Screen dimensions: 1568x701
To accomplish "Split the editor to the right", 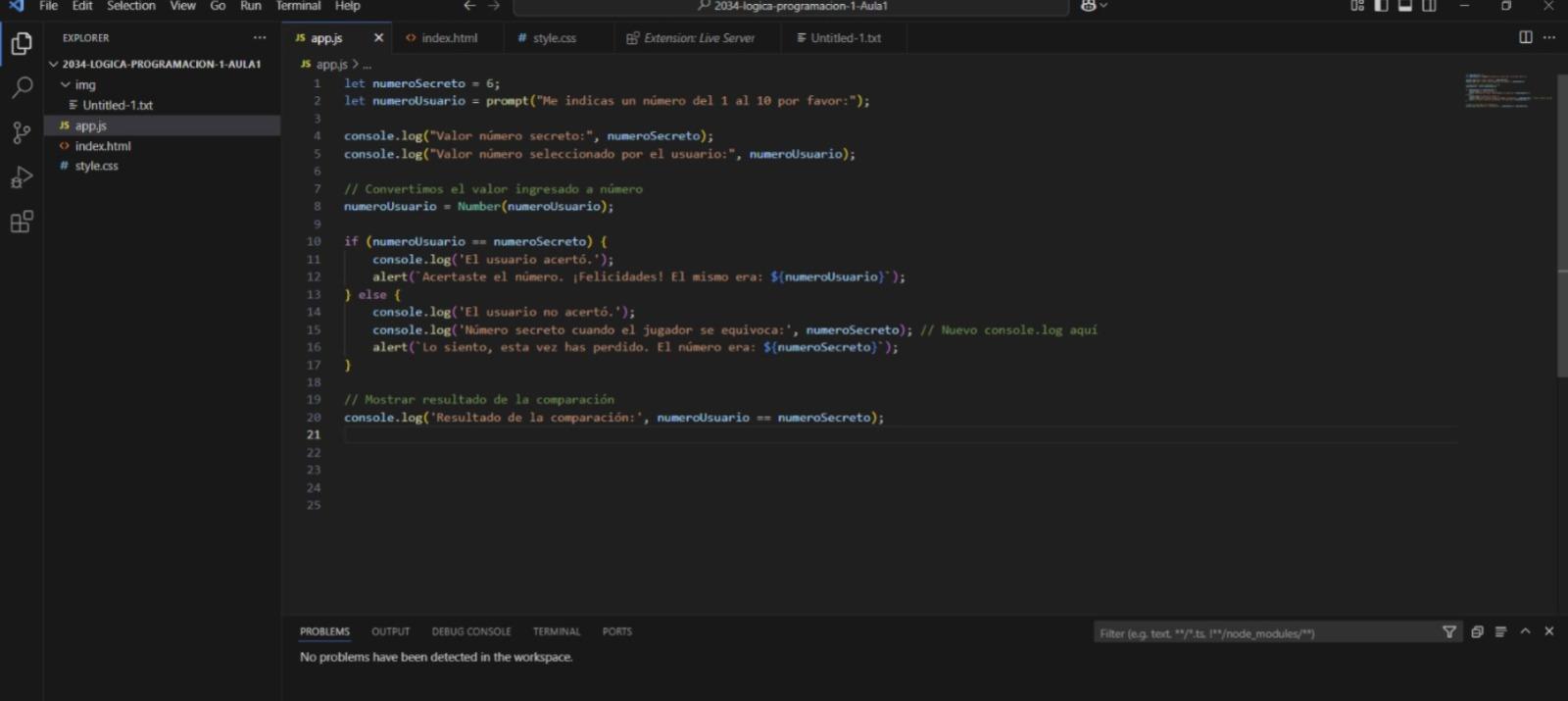I will coord(1526,37).
